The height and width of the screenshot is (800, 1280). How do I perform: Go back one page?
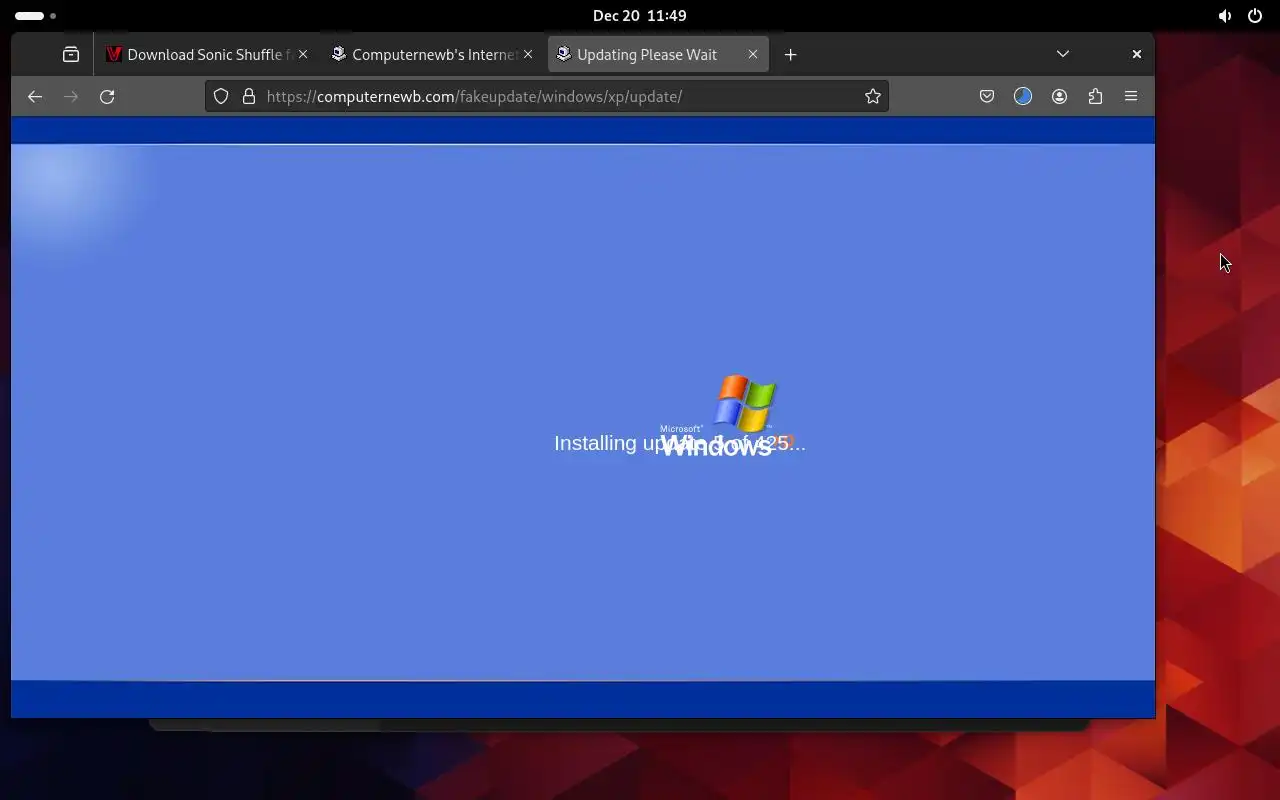35,96
